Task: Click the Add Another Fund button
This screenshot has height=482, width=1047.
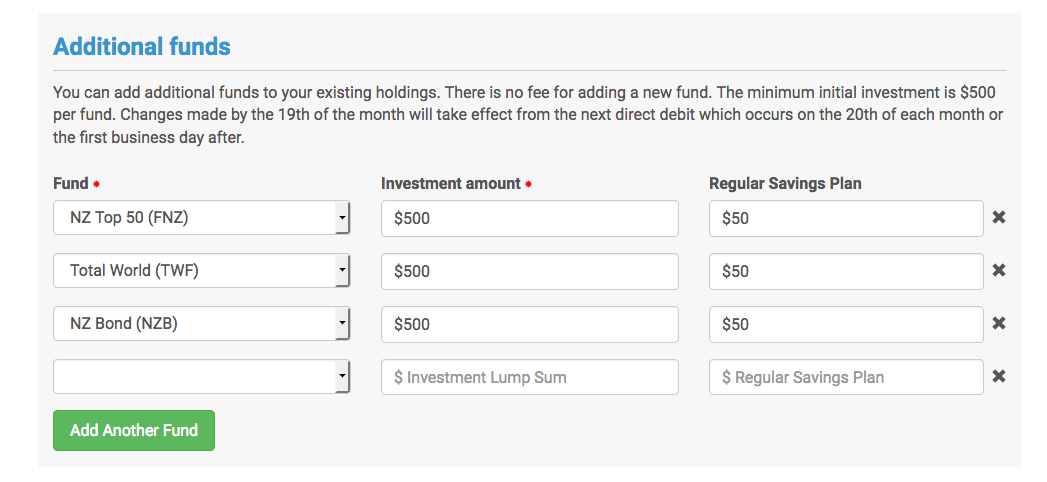Action: pyautogui.click(x=134, y=430)
